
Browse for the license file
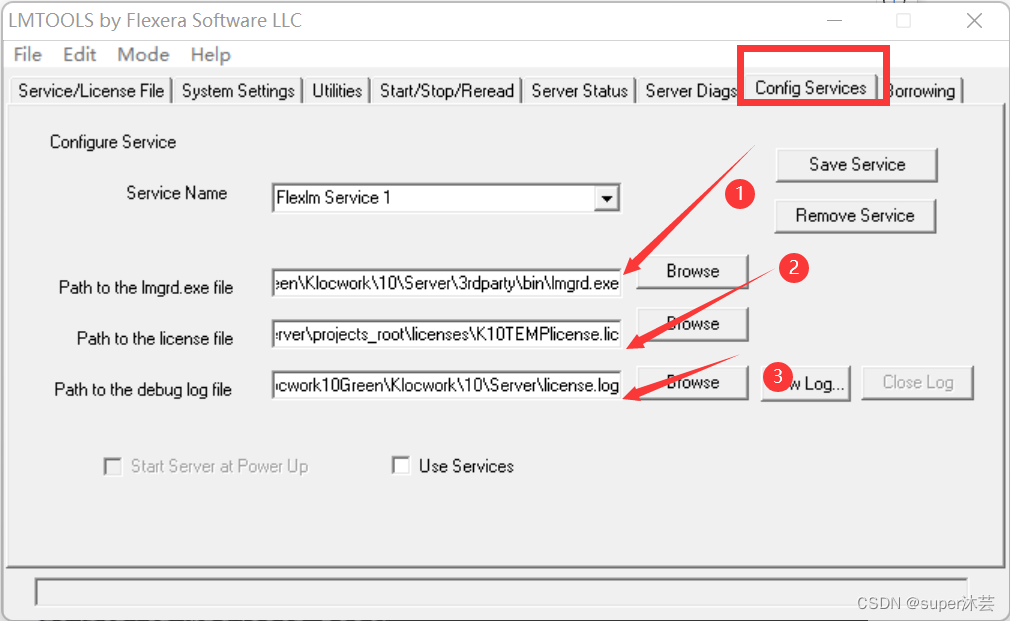click(x=692, y=324)
